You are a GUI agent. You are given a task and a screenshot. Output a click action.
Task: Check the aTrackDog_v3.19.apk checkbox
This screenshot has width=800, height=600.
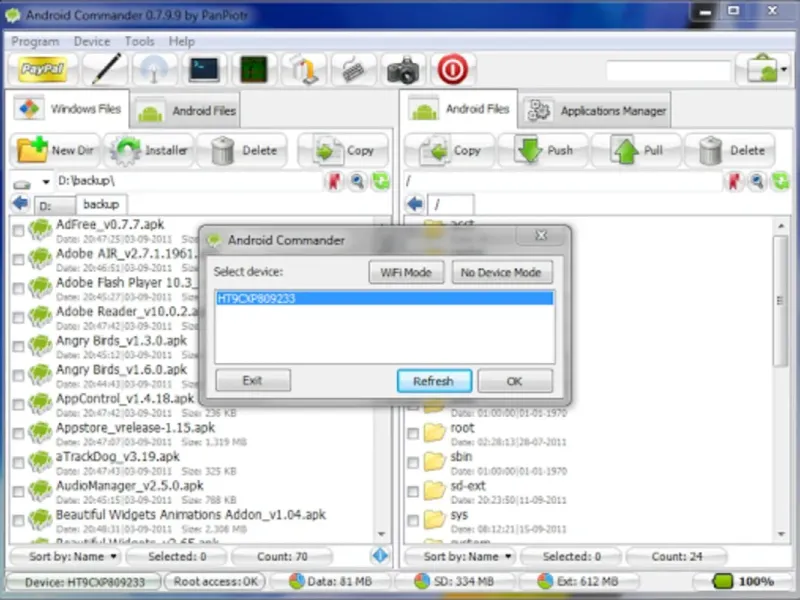18,463
